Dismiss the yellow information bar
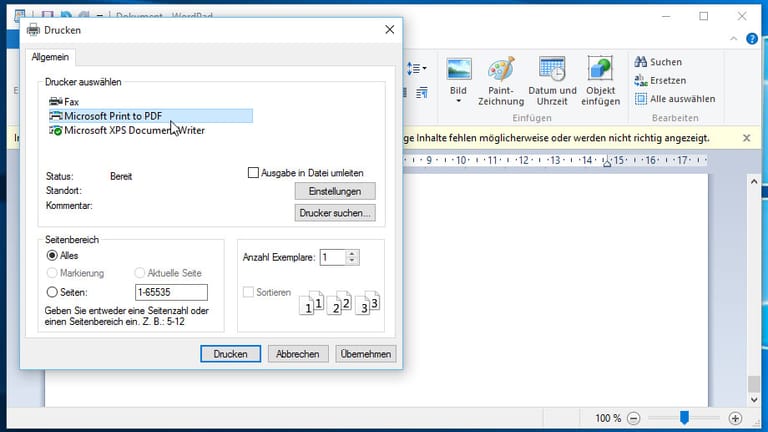Screen dimensions: 768x432 (x=746, y=138)
